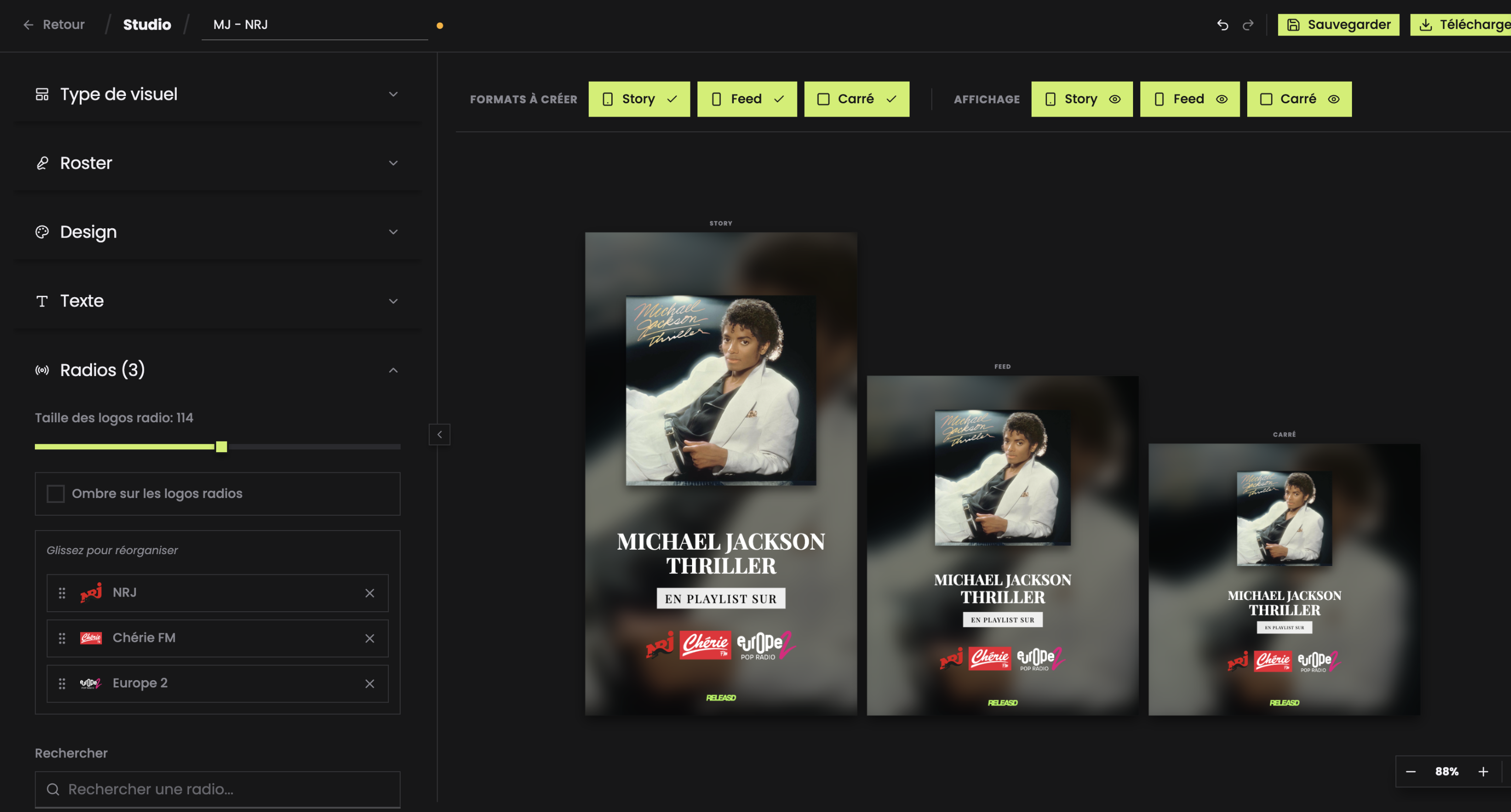Click the Europe 2 logo in radio list

(91, 684)
